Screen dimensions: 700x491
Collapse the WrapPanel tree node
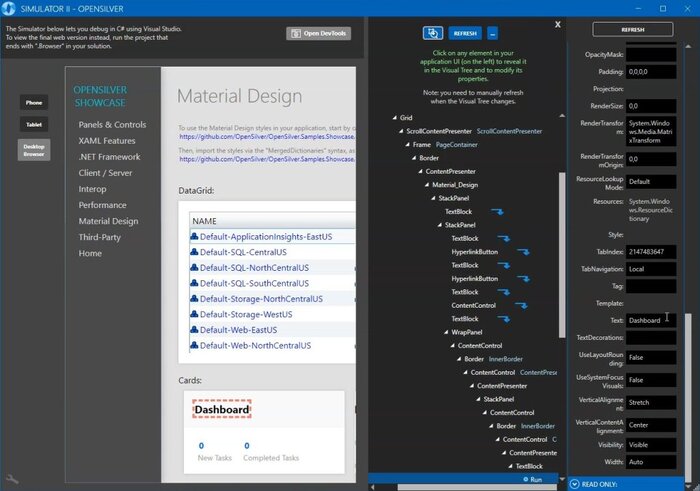click(x=446, y=332)
